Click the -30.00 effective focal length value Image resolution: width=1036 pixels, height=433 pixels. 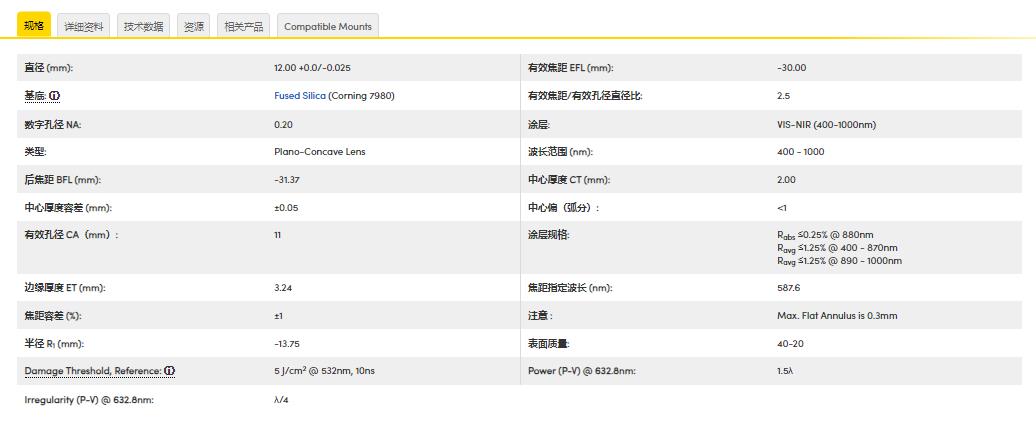(x=791, y=68)
